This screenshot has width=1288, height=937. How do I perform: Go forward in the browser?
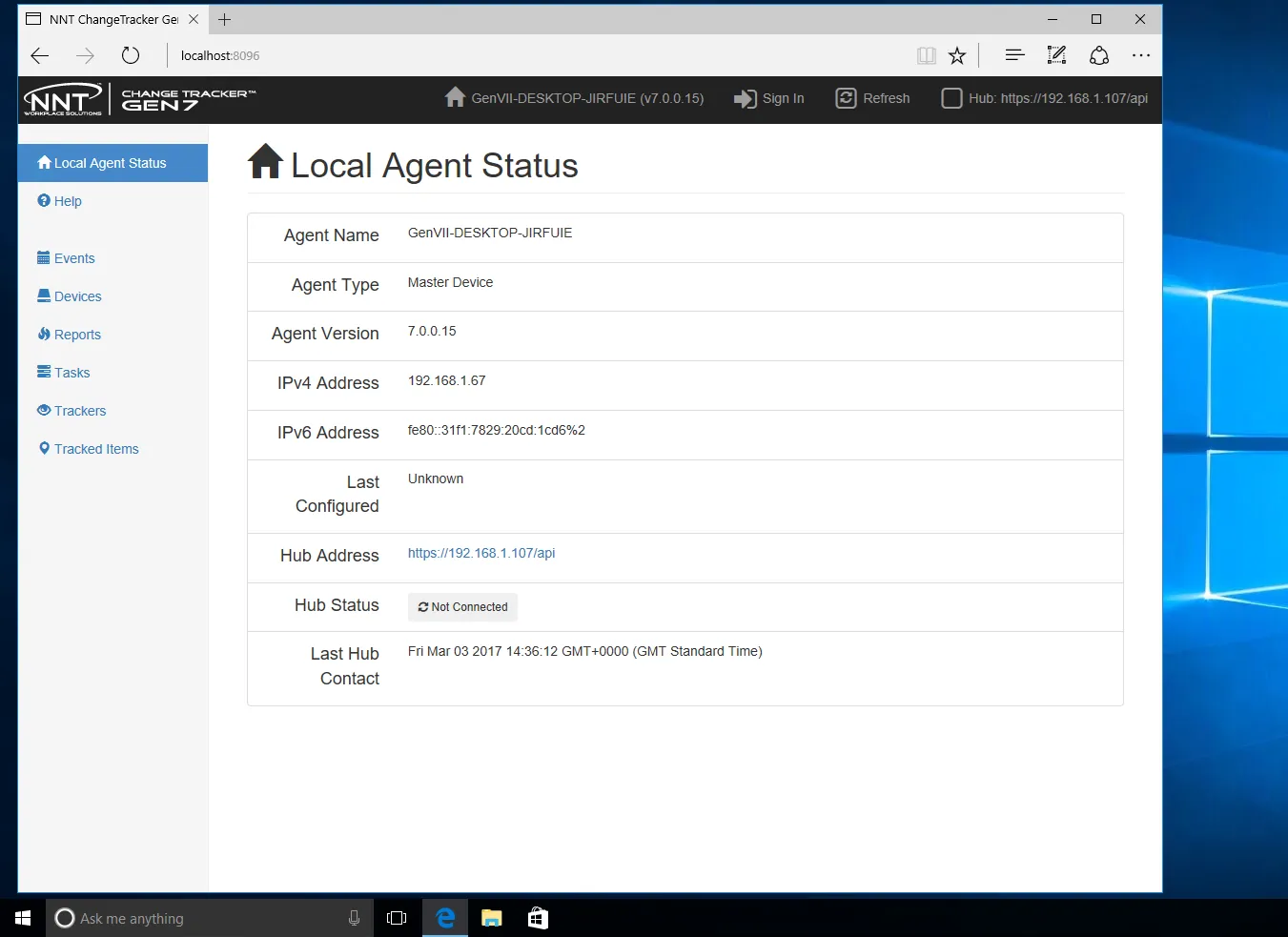85,55
